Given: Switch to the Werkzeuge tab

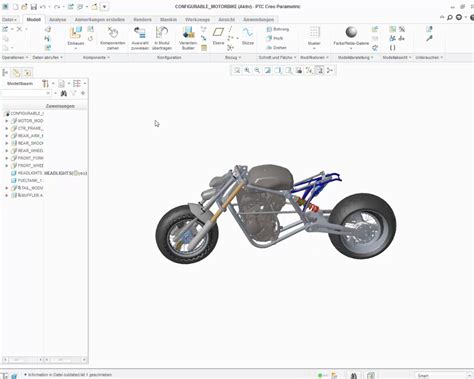Looking at the screenshot, I should coord(197,20).
